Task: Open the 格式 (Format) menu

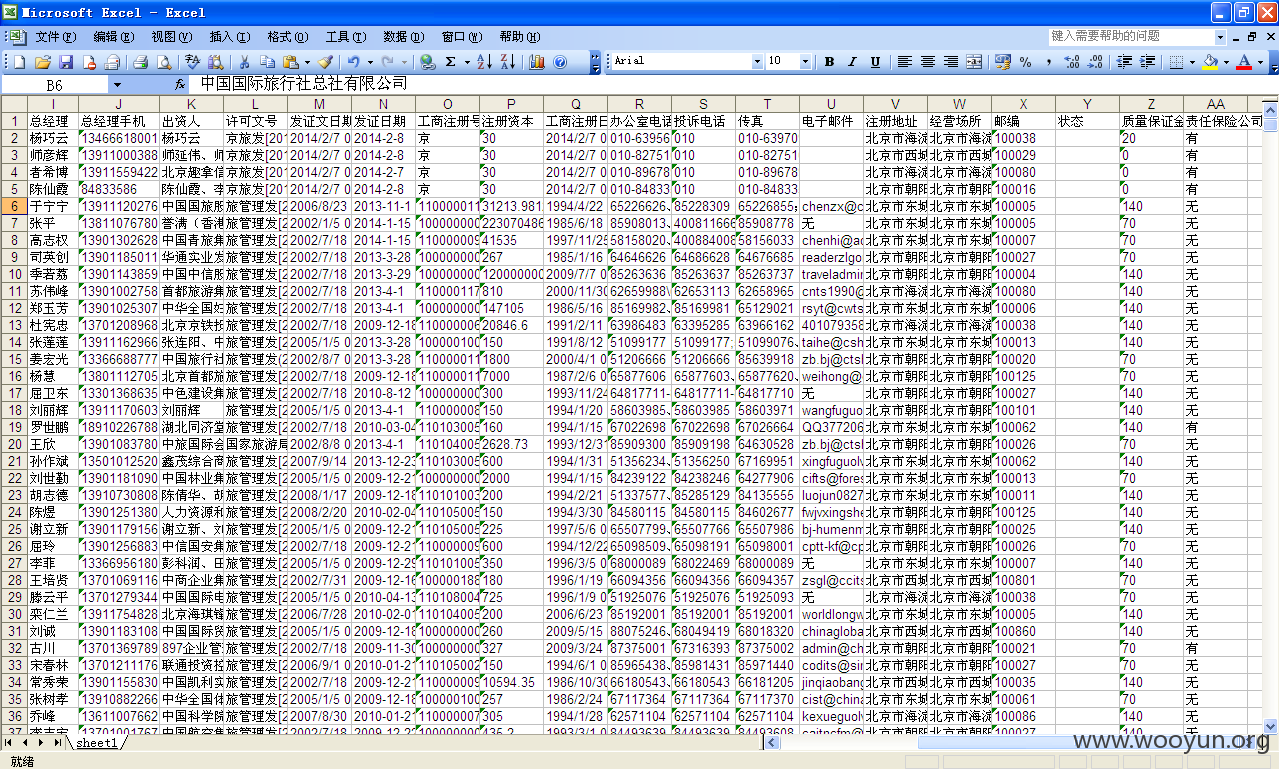Action: 287,37
